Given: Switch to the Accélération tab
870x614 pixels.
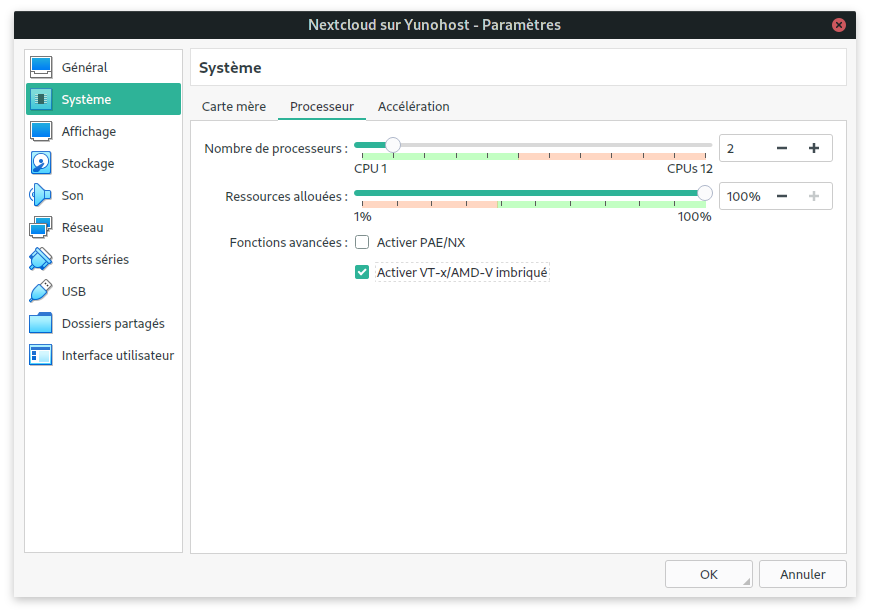Looking at the screenshot, I should tap(413, 106).
